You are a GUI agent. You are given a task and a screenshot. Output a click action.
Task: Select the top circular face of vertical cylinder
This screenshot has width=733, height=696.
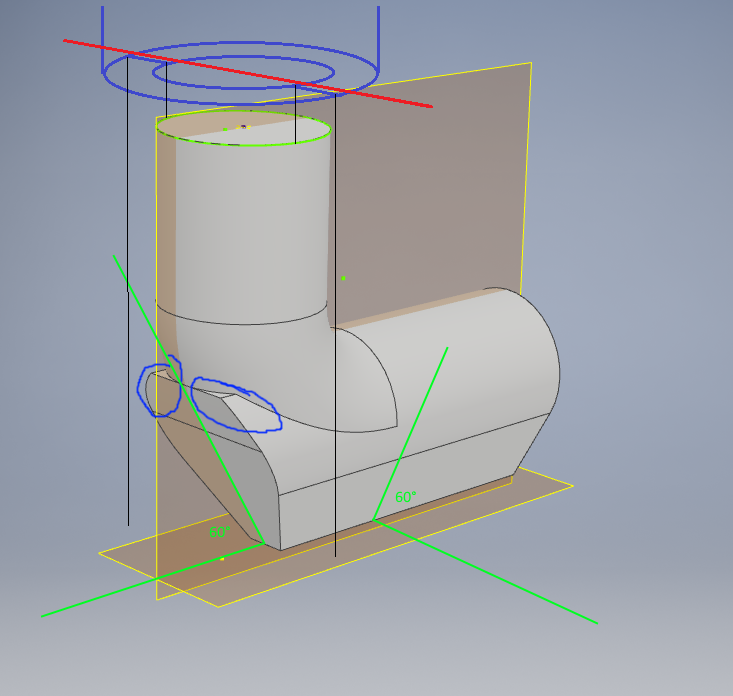coord(243,129)
